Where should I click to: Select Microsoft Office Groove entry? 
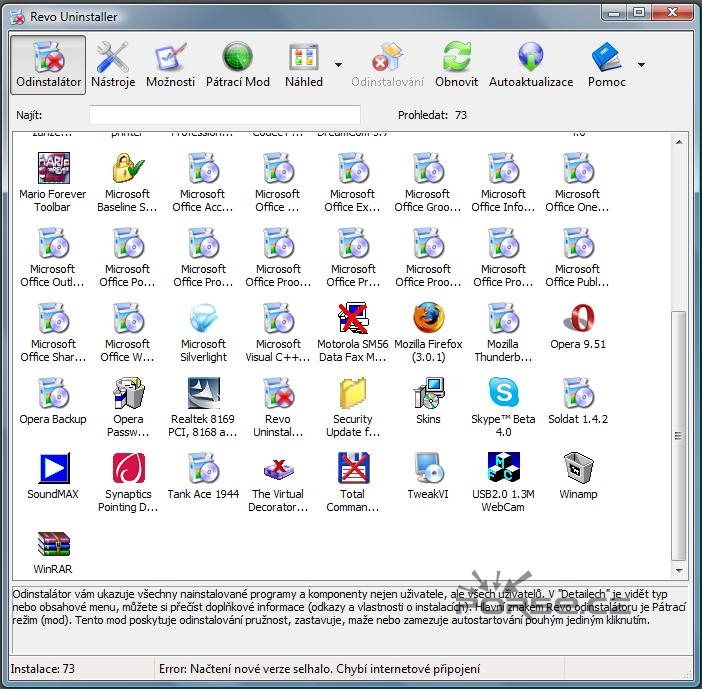coord(428,183)
